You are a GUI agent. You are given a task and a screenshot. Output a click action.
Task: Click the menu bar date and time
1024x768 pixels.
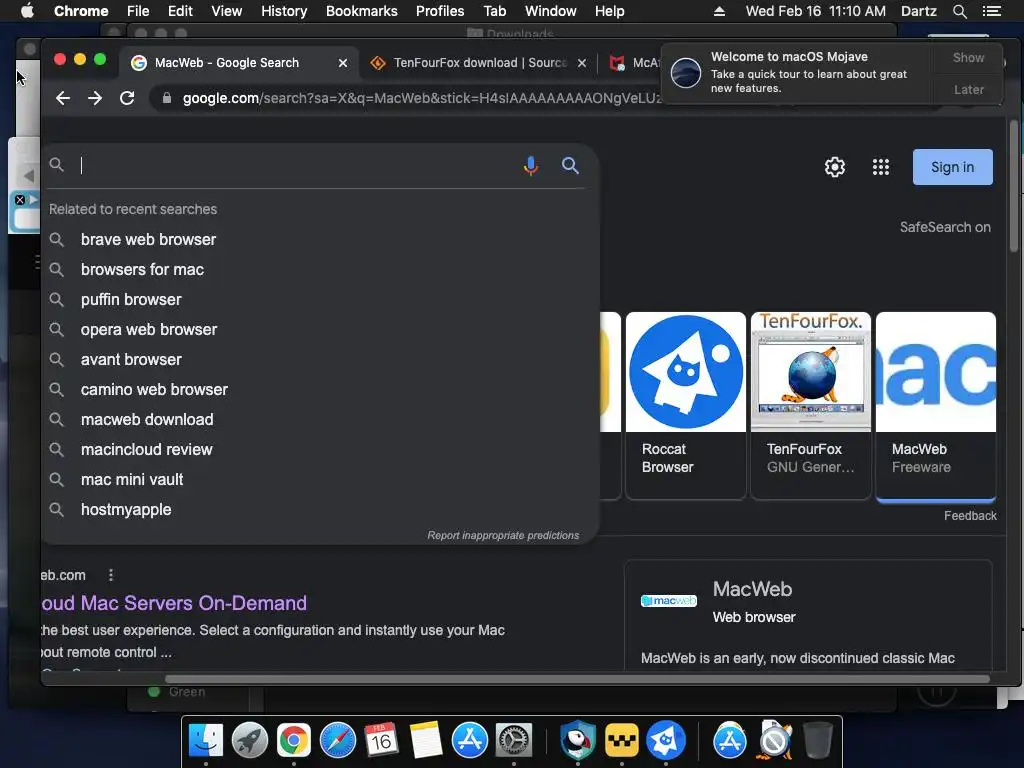click(816, 11)
